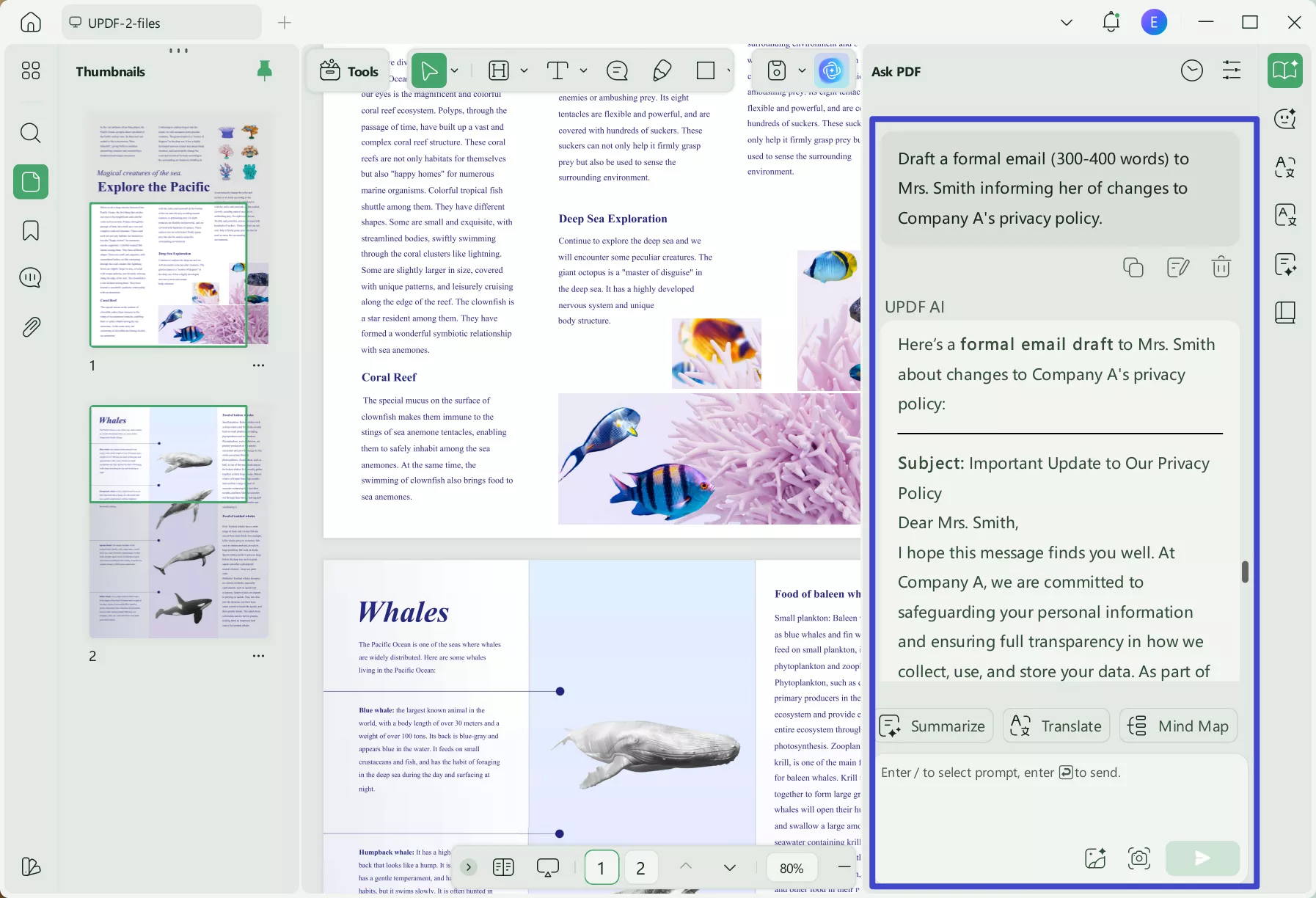
Task: Click the screenshot capture icon in chat
Action: [1138, 858]
